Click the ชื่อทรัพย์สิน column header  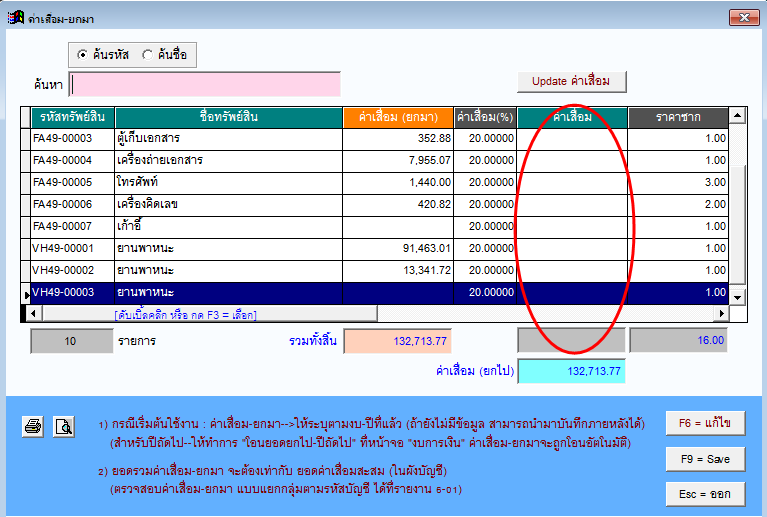click(x=228, y=117)
